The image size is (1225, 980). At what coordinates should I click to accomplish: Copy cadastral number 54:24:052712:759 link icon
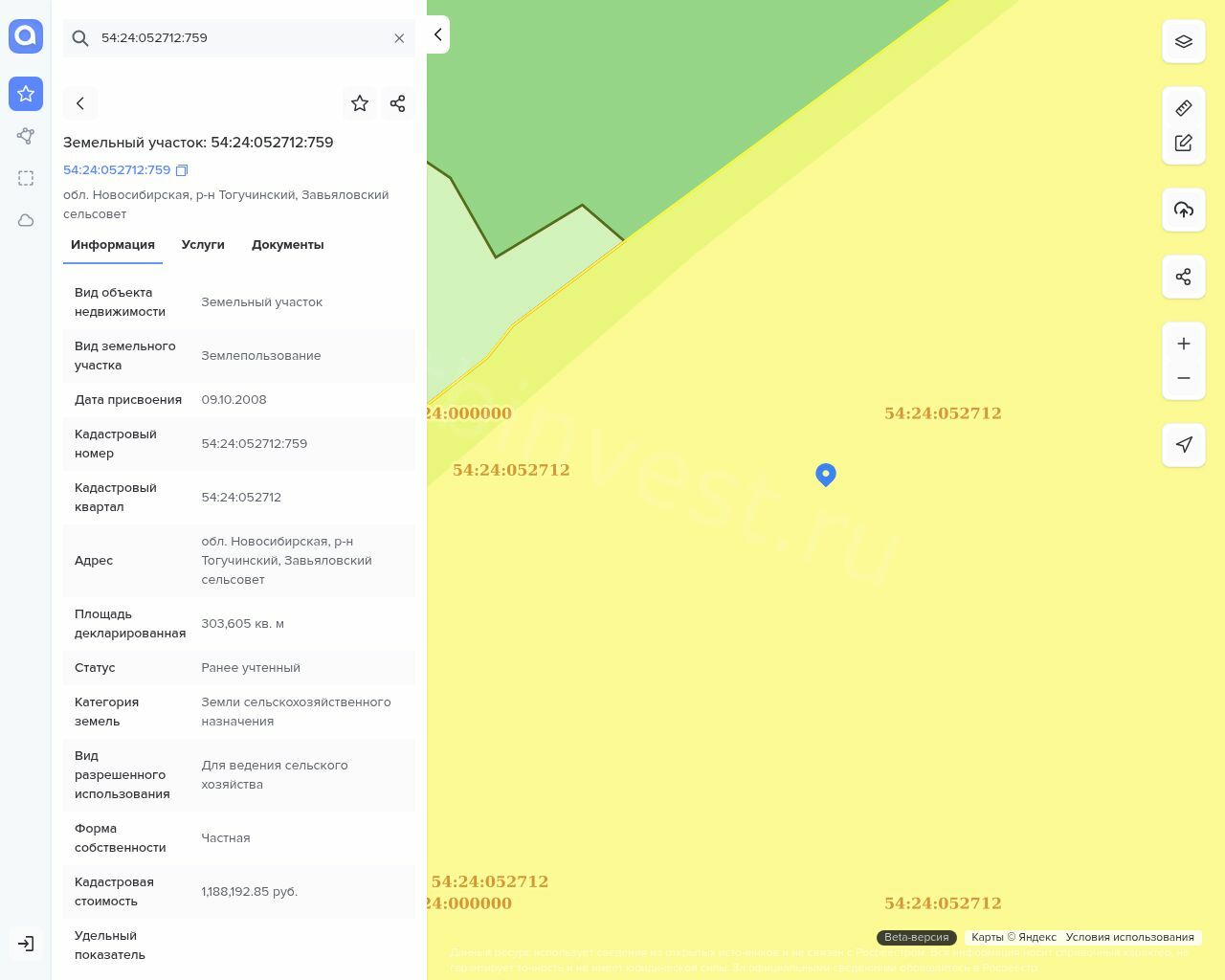[182, 170]
